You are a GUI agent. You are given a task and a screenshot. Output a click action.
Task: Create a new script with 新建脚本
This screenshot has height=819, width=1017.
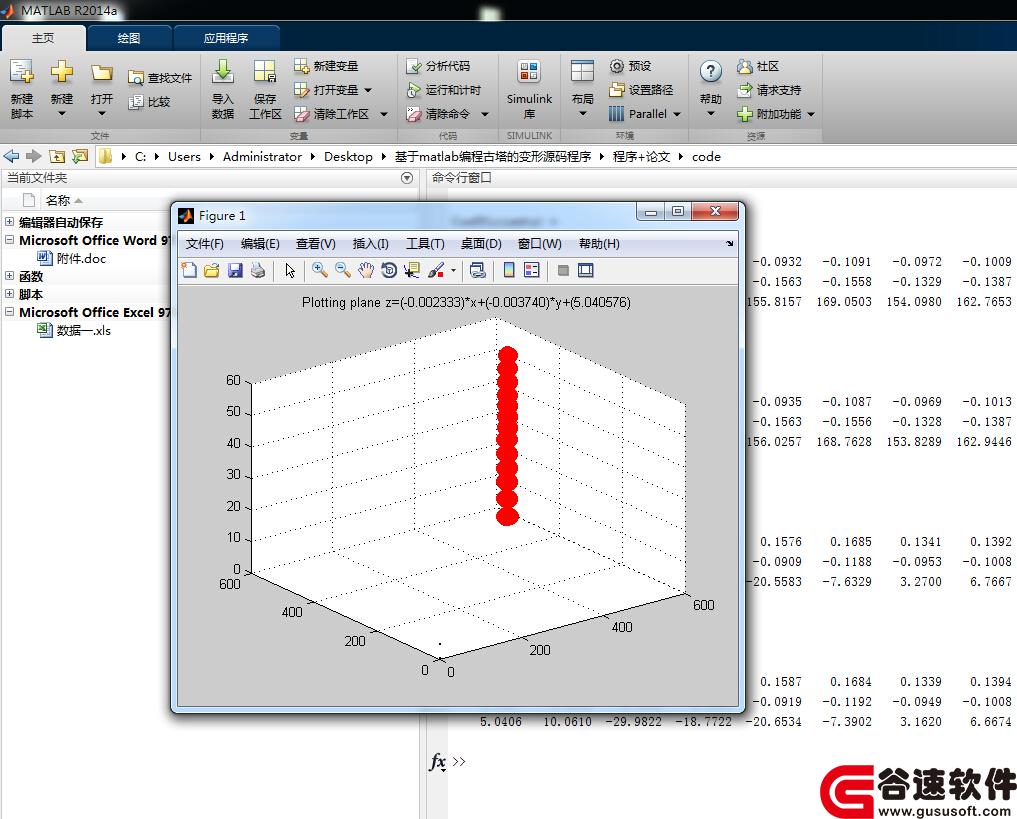[21, 89]
